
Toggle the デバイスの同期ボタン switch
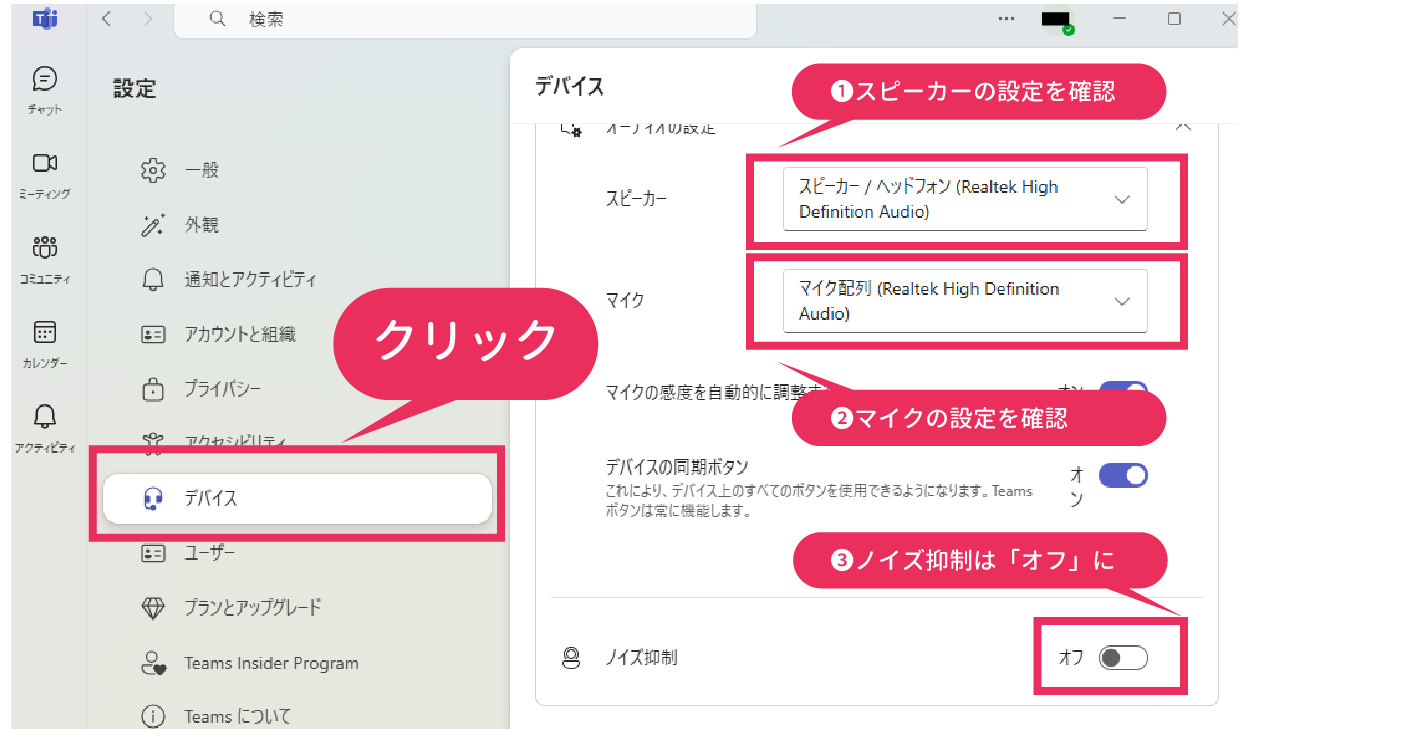[1122, 475]
